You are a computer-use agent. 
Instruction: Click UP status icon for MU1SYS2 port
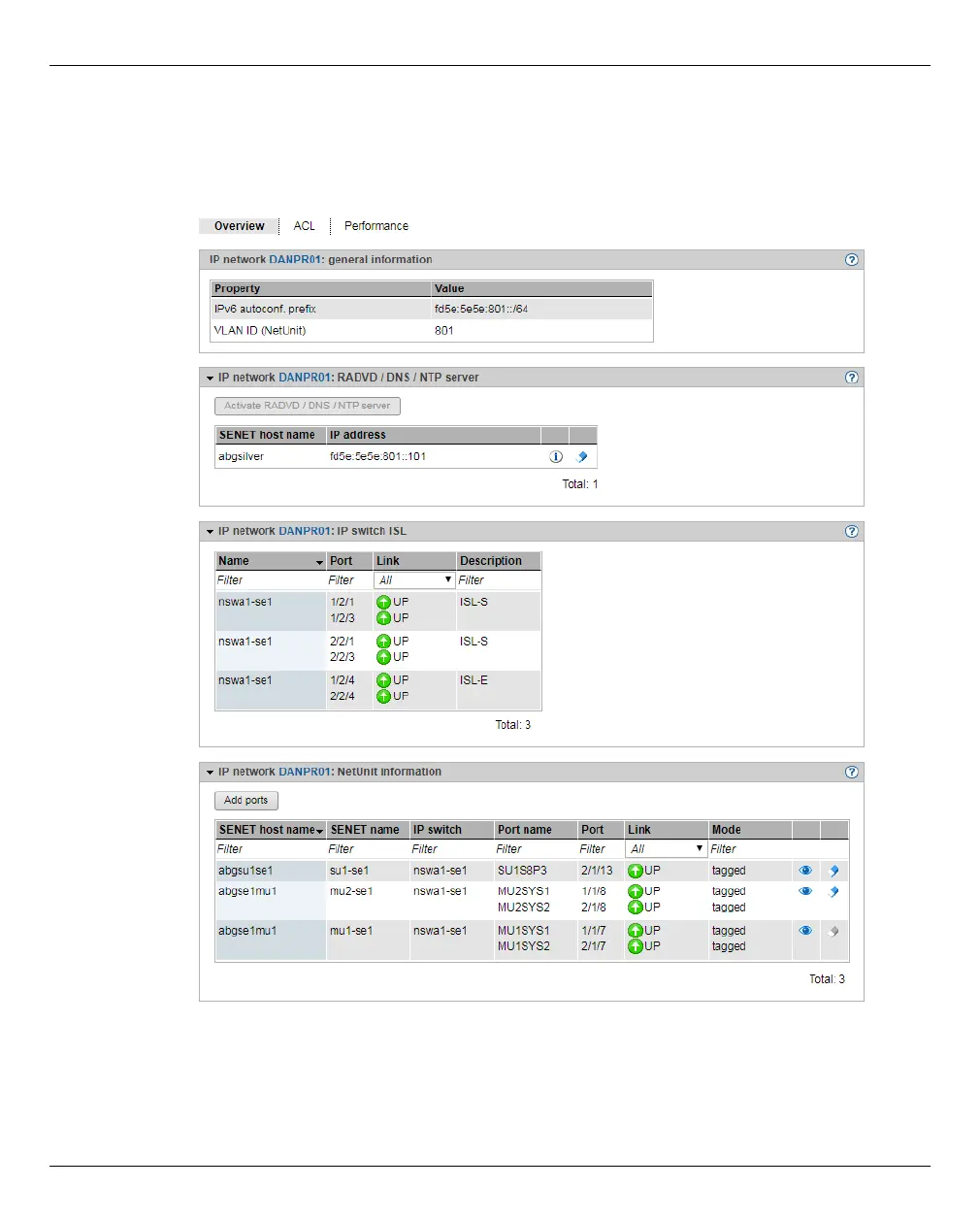coord(636,946)
